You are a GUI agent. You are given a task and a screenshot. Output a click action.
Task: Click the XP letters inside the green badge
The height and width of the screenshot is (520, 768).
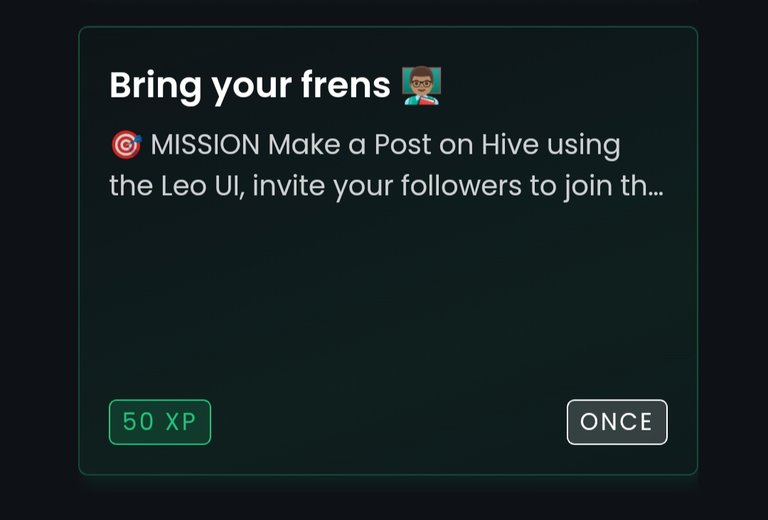pyautogui.click(x=181, y=422)
